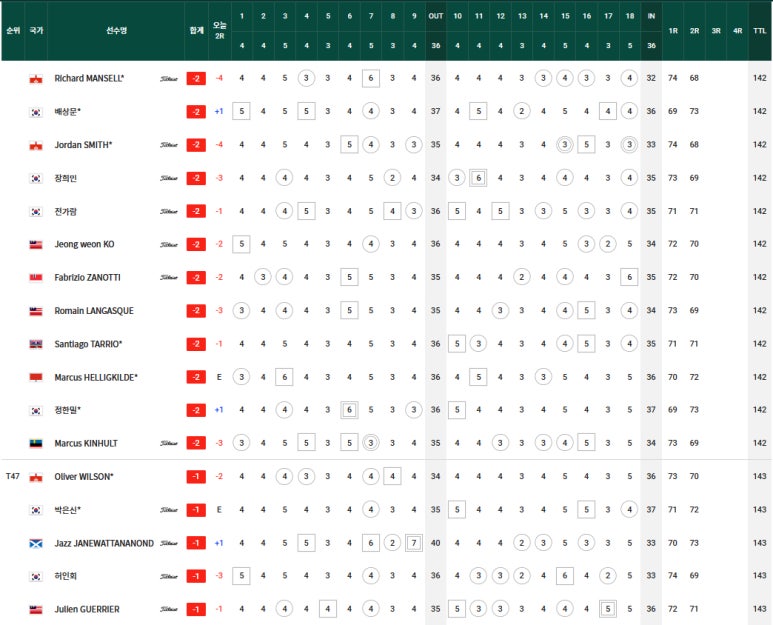Image resolution: width=773 pixels, height=625 pixels.
Task: Click the Titleist logo in 전가람's row
Action: [x=169, y=211]
